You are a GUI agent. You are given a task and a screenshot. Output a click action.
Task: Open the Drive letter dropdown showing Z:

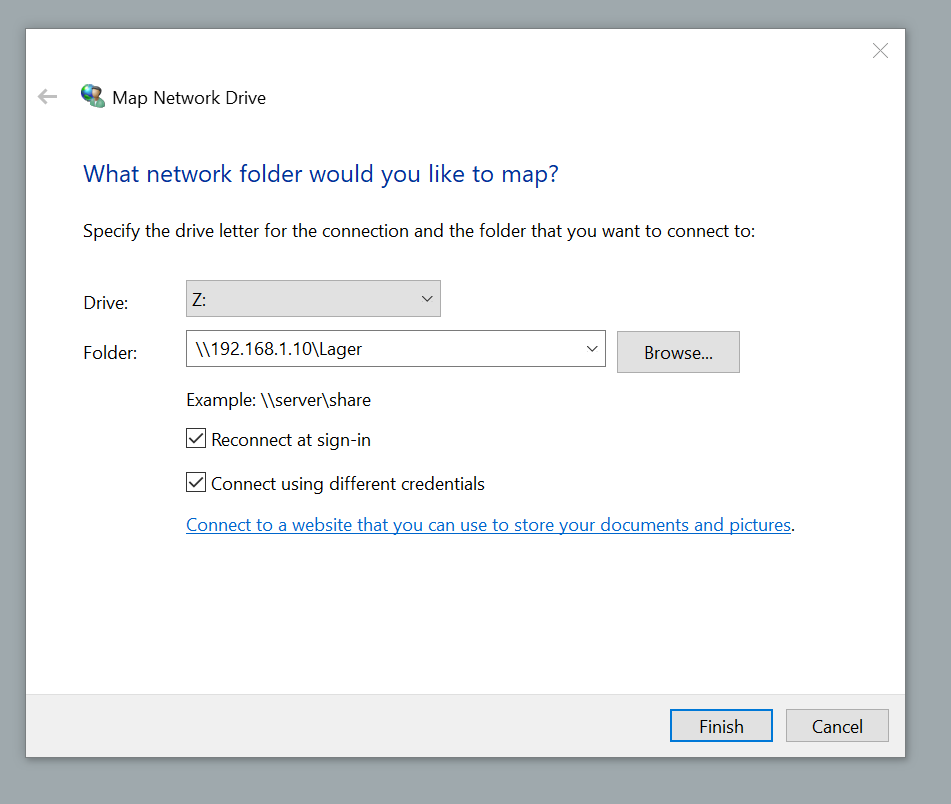[312, 299]
